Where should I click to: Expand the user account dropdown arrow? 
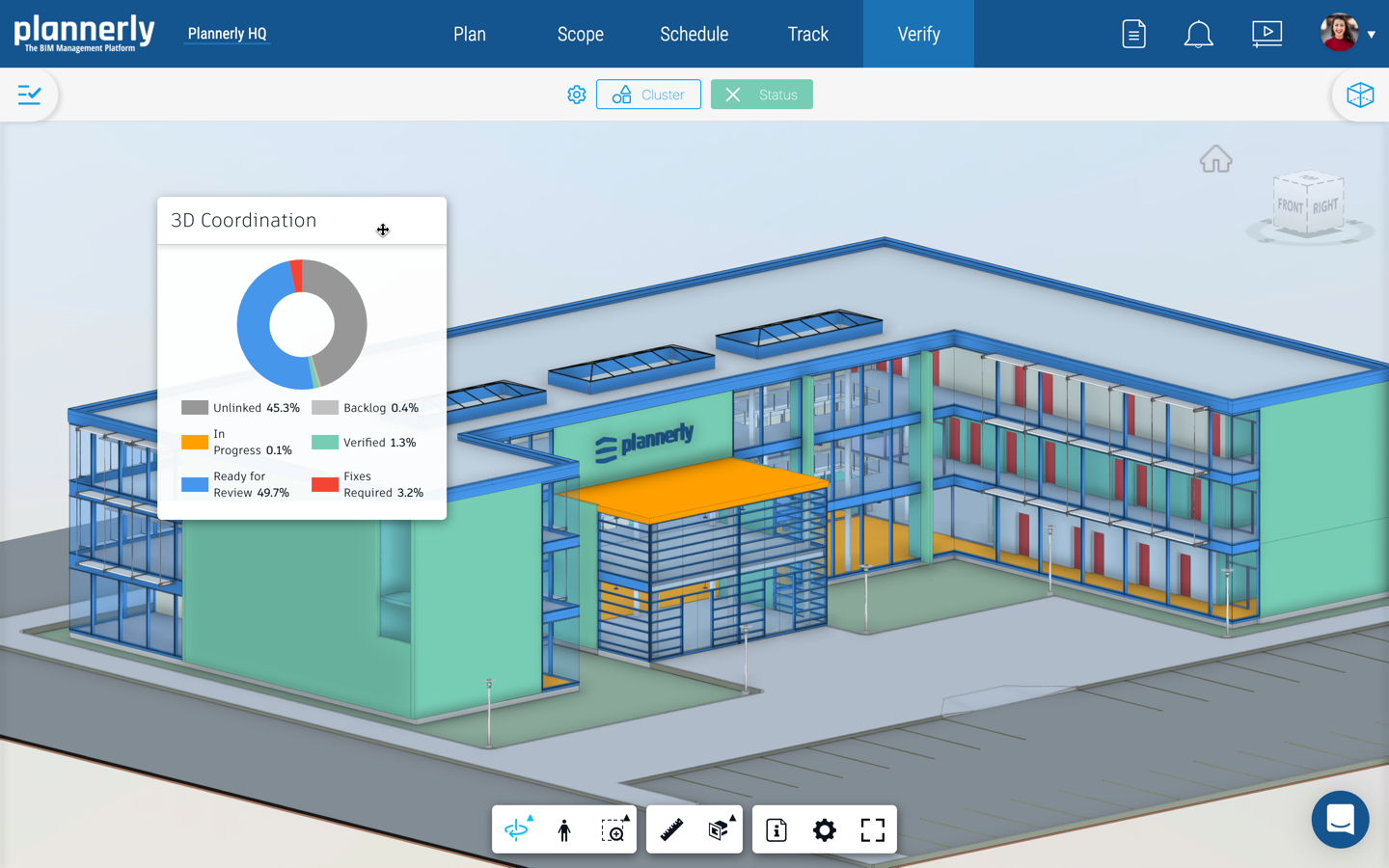click(x=1372, y=35)
